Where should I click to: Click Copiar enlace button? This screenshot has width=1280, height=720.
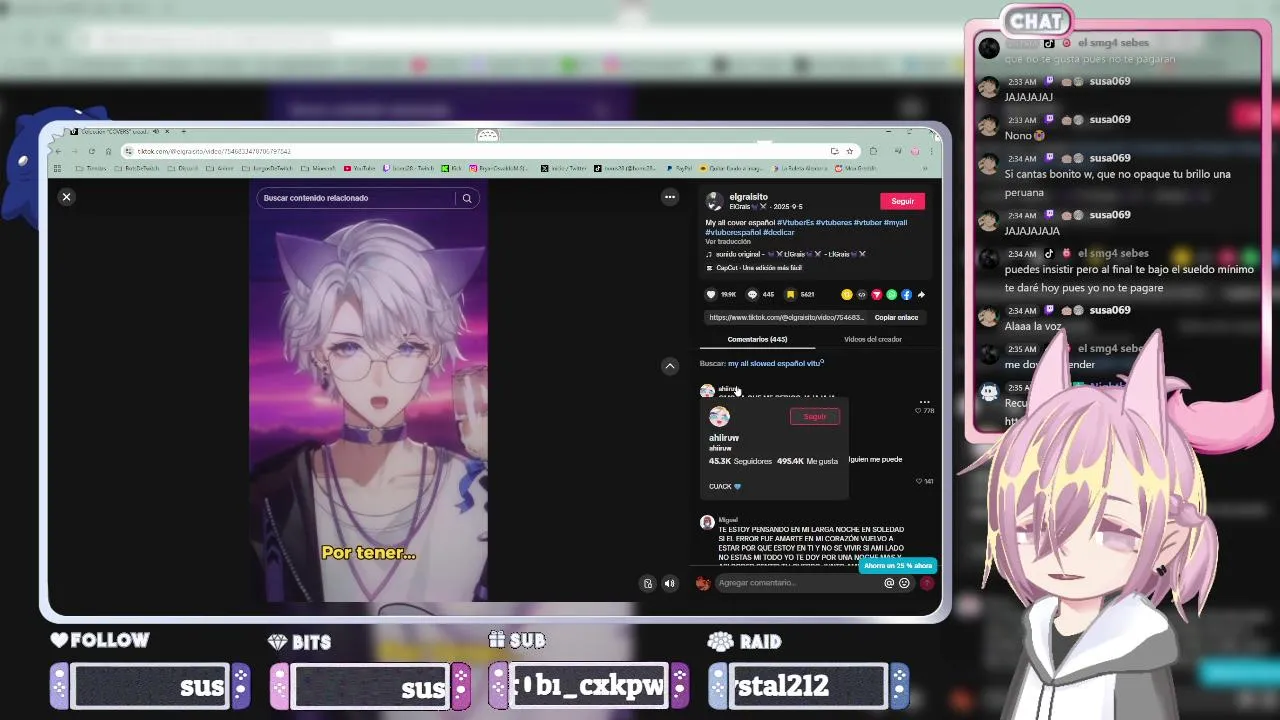click(896, 318)
